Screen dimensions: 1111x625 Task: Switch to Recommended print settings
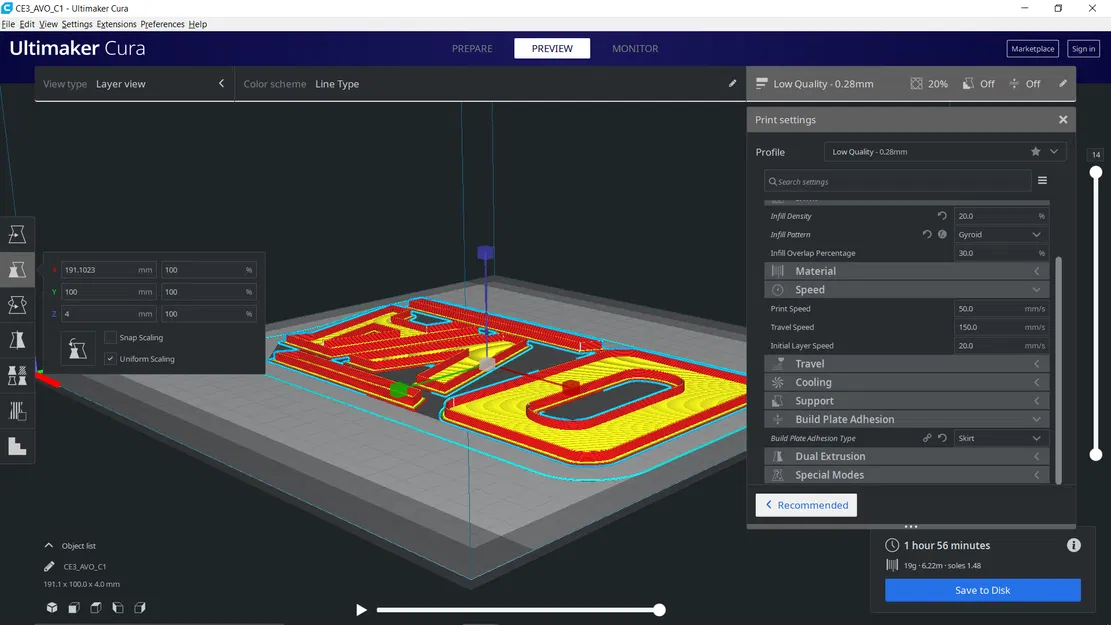tap(806, 505)
